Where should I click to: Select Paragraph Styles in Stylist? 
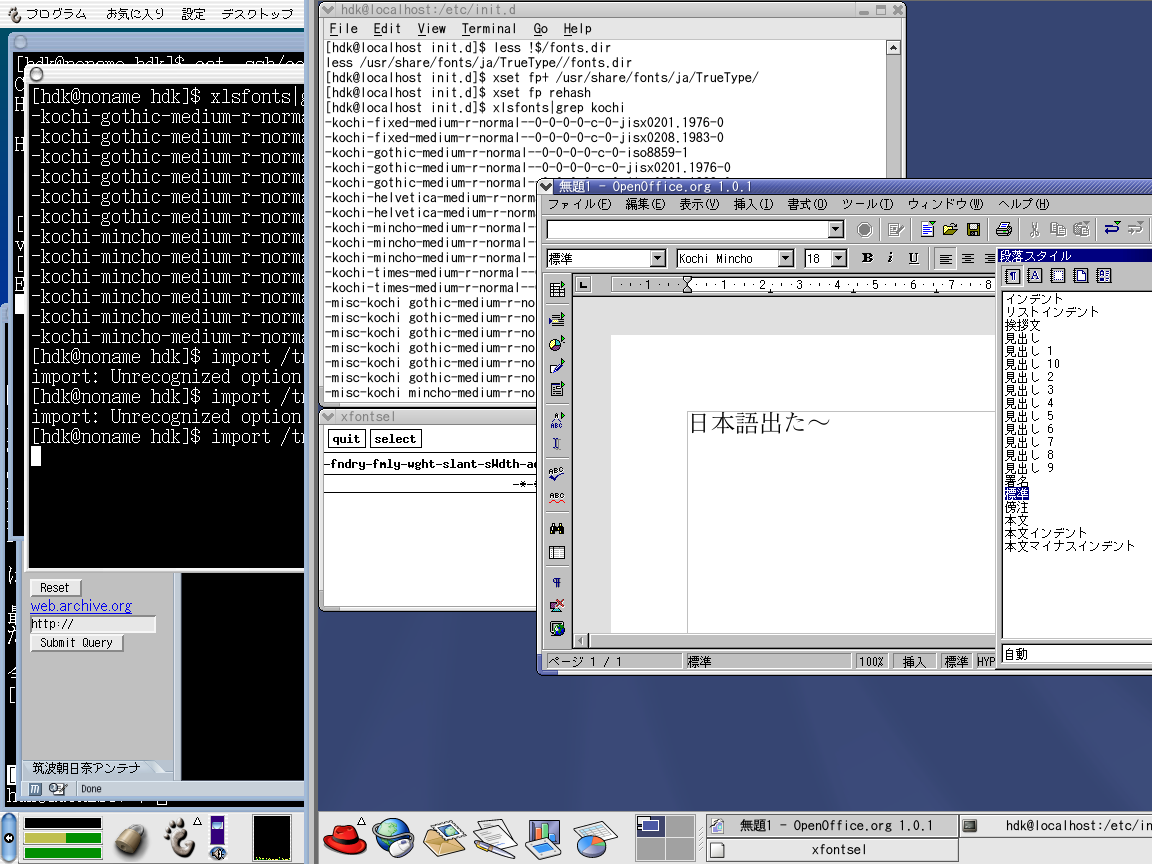pyautogui.click(x=1012, y=276)
